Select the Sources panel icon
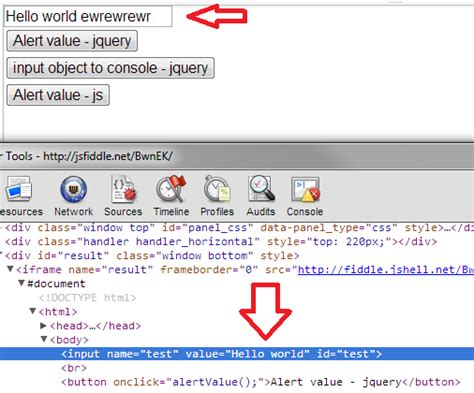 (124, 189)
